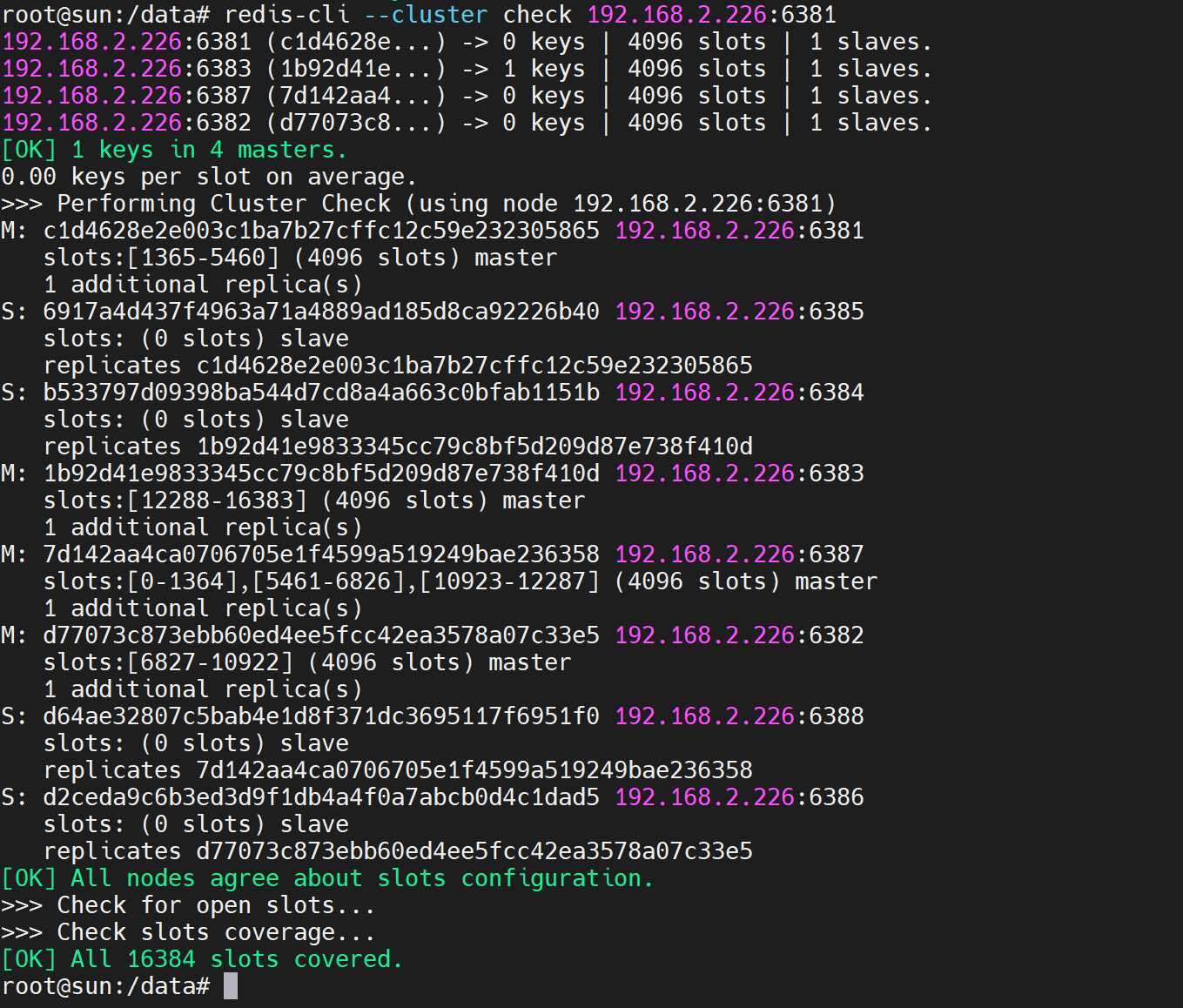The width and height of the screenshot is (1183, 1008).
Task: Click the cursor block at the final prompt
Action: point(231,986)
